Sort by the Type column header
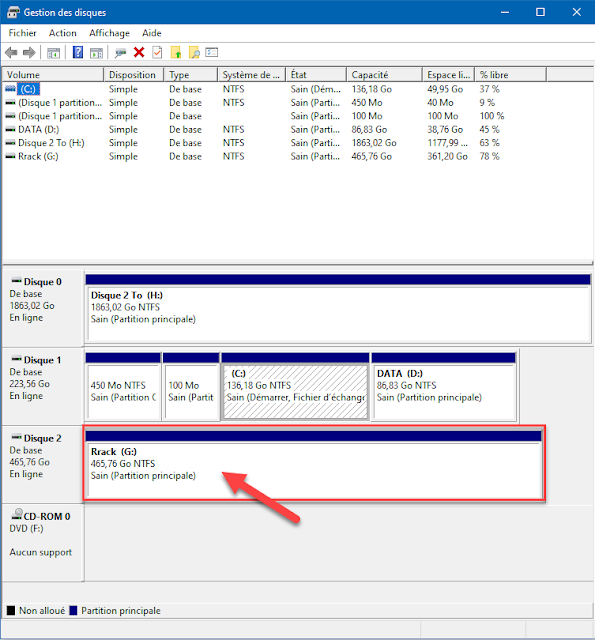The image size is (595, 640). pyautogui.click(x=191, y=75)
